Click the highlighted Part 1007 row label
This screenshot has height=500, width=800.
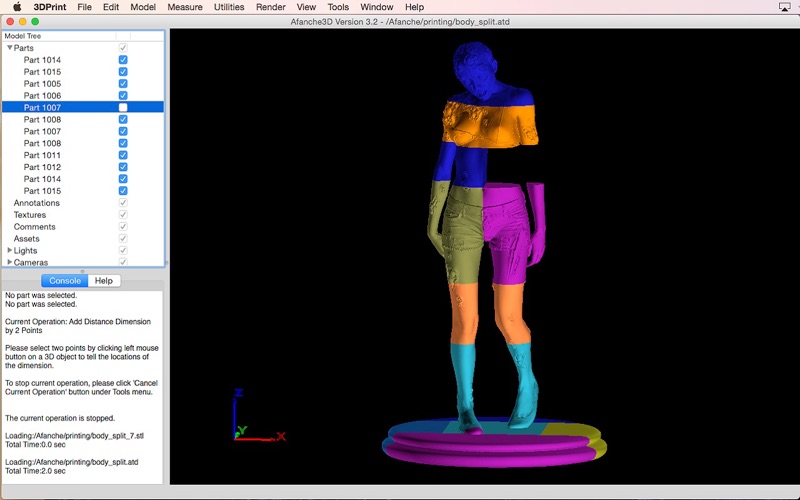pos(42,107)
